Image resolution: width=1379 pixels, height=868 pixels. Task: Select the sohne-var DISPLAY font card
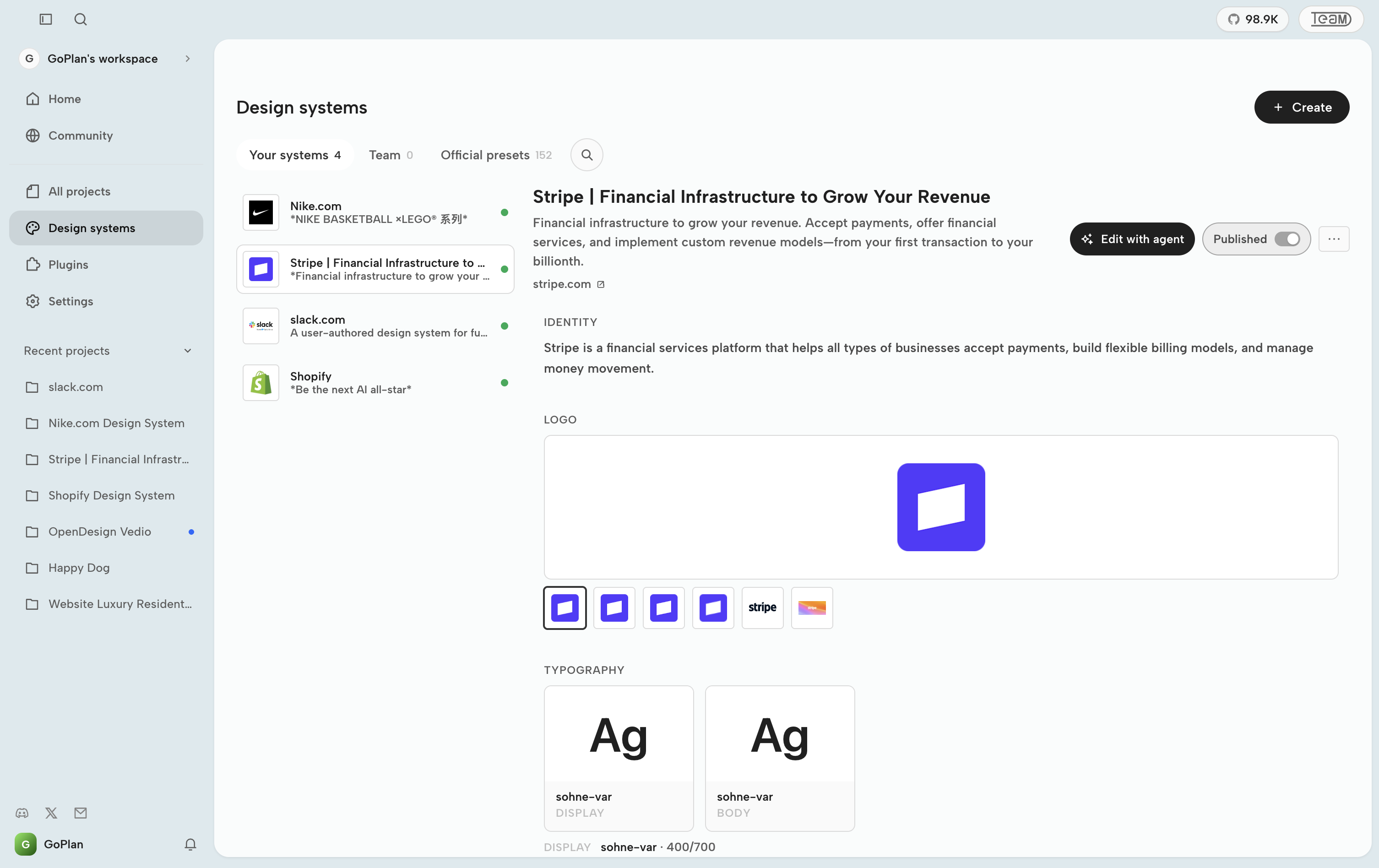click(x=619, y=759)
